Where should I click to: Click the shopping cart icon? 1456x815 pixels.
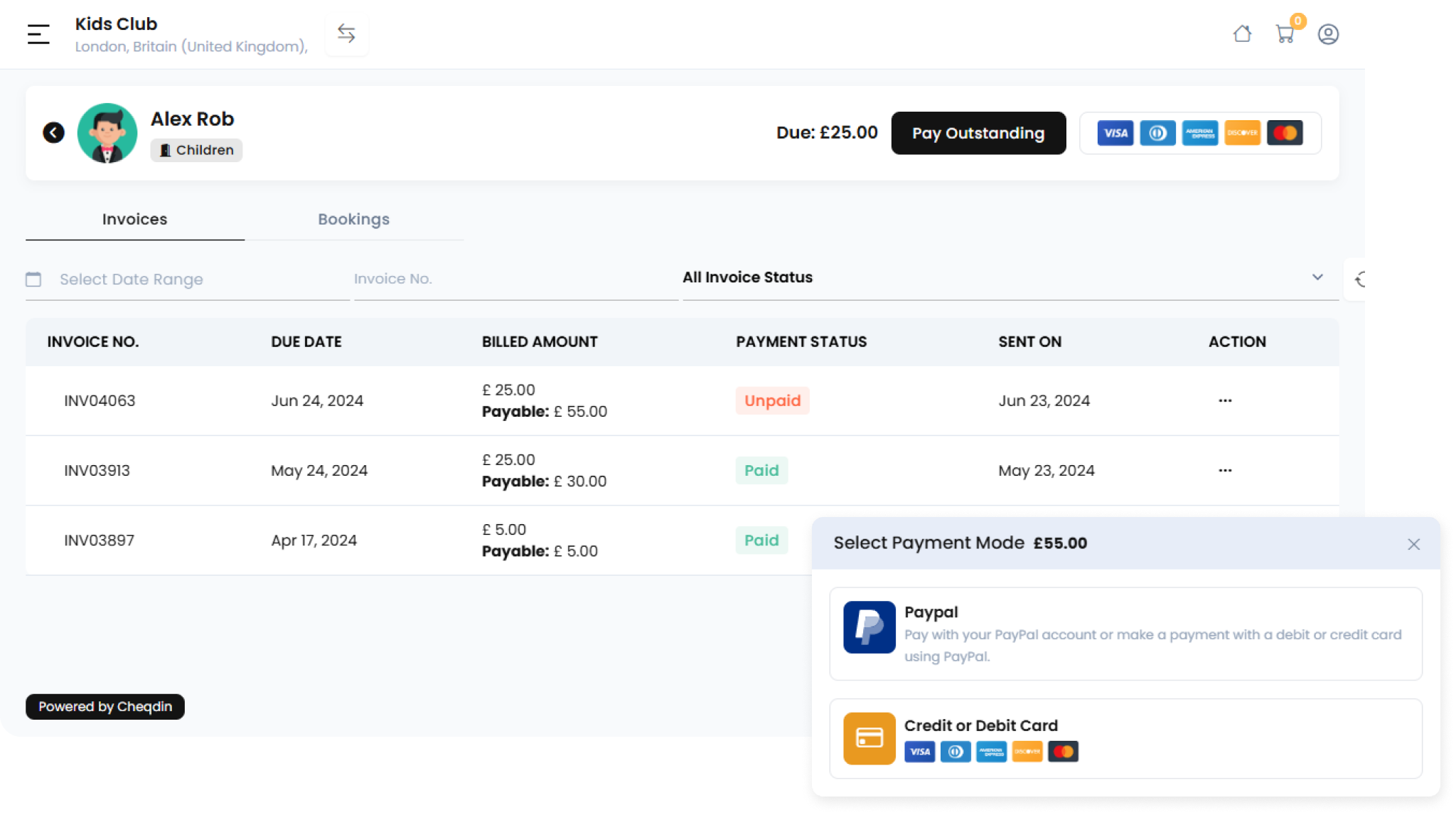point(1285,33)
